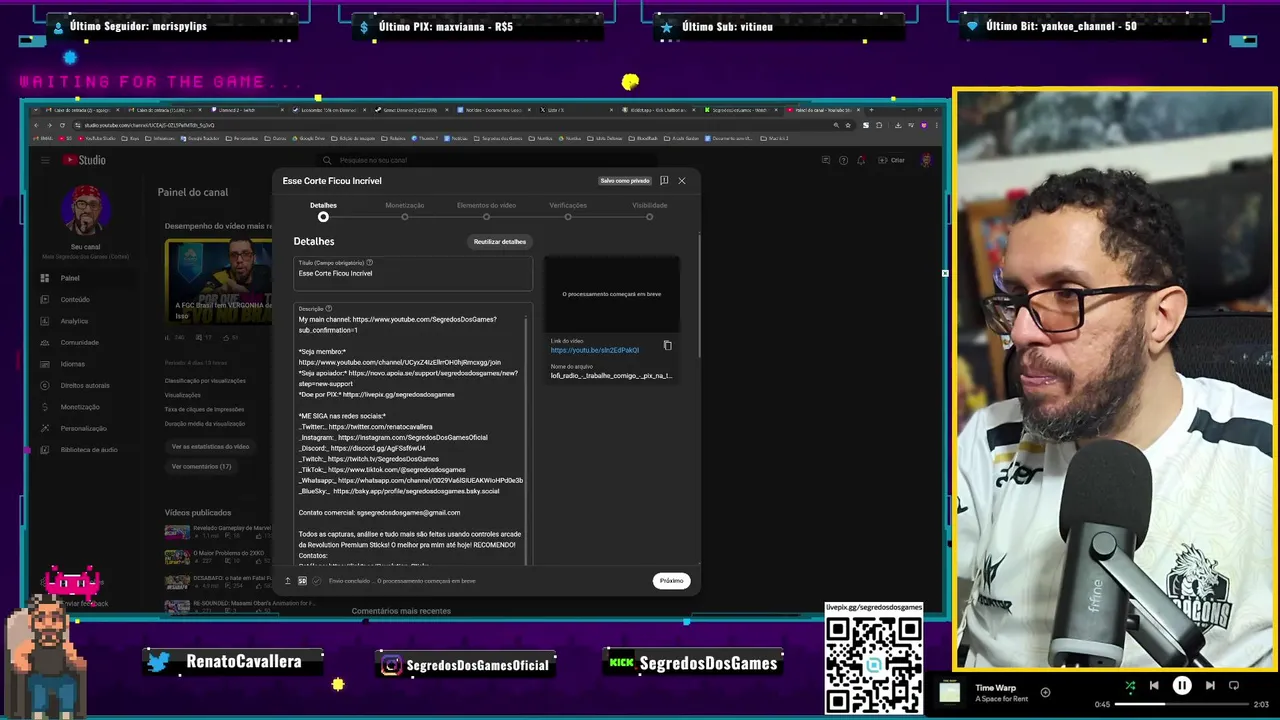
Task: Click the file name 'lofi_radio_-_trabalhe_comigo'
Action: point(611,376)
